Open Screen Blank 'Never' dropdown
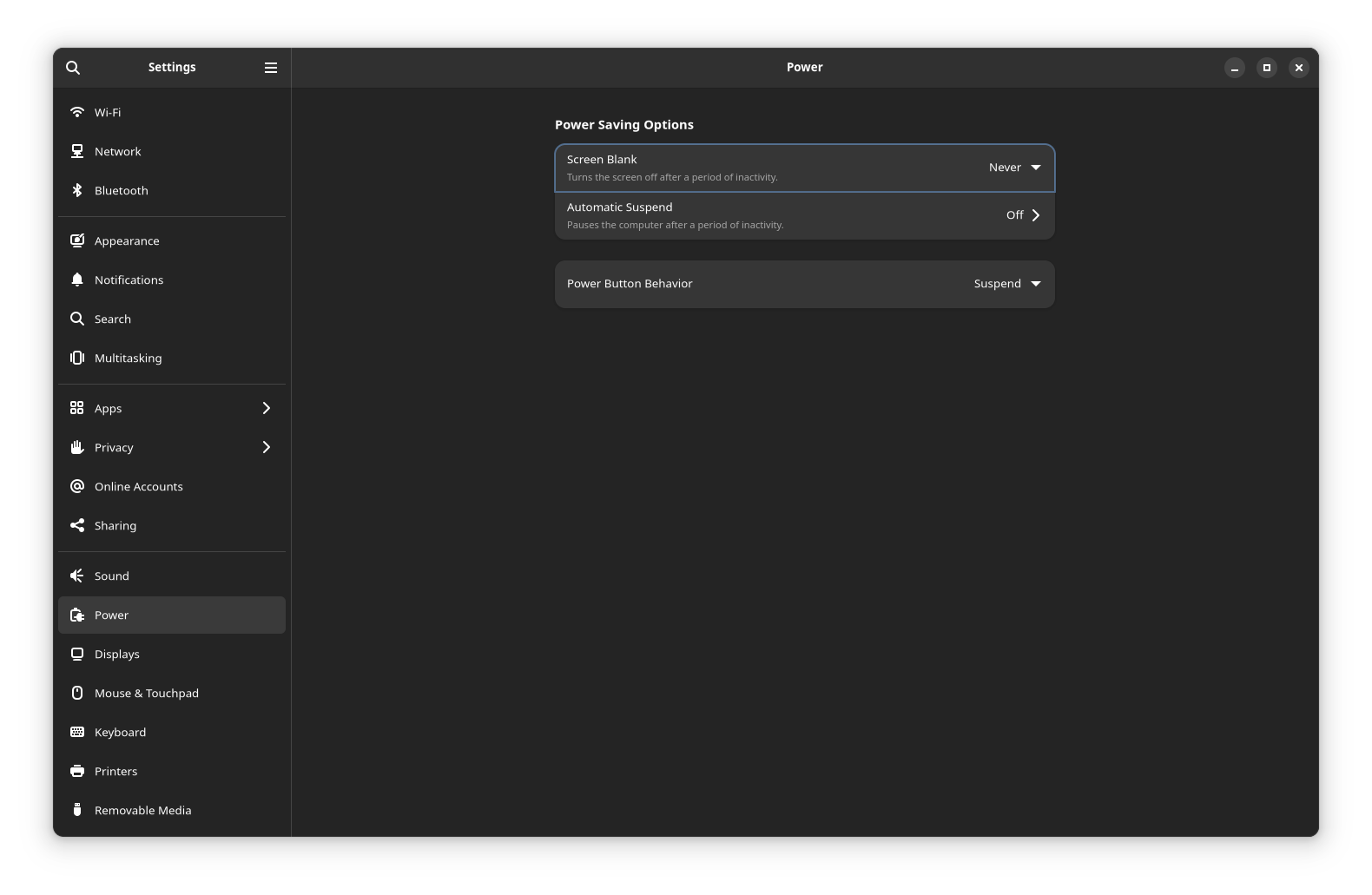Image resolution: width=1372 pixels, height=895 pixels. click(x=1014, y=168)
